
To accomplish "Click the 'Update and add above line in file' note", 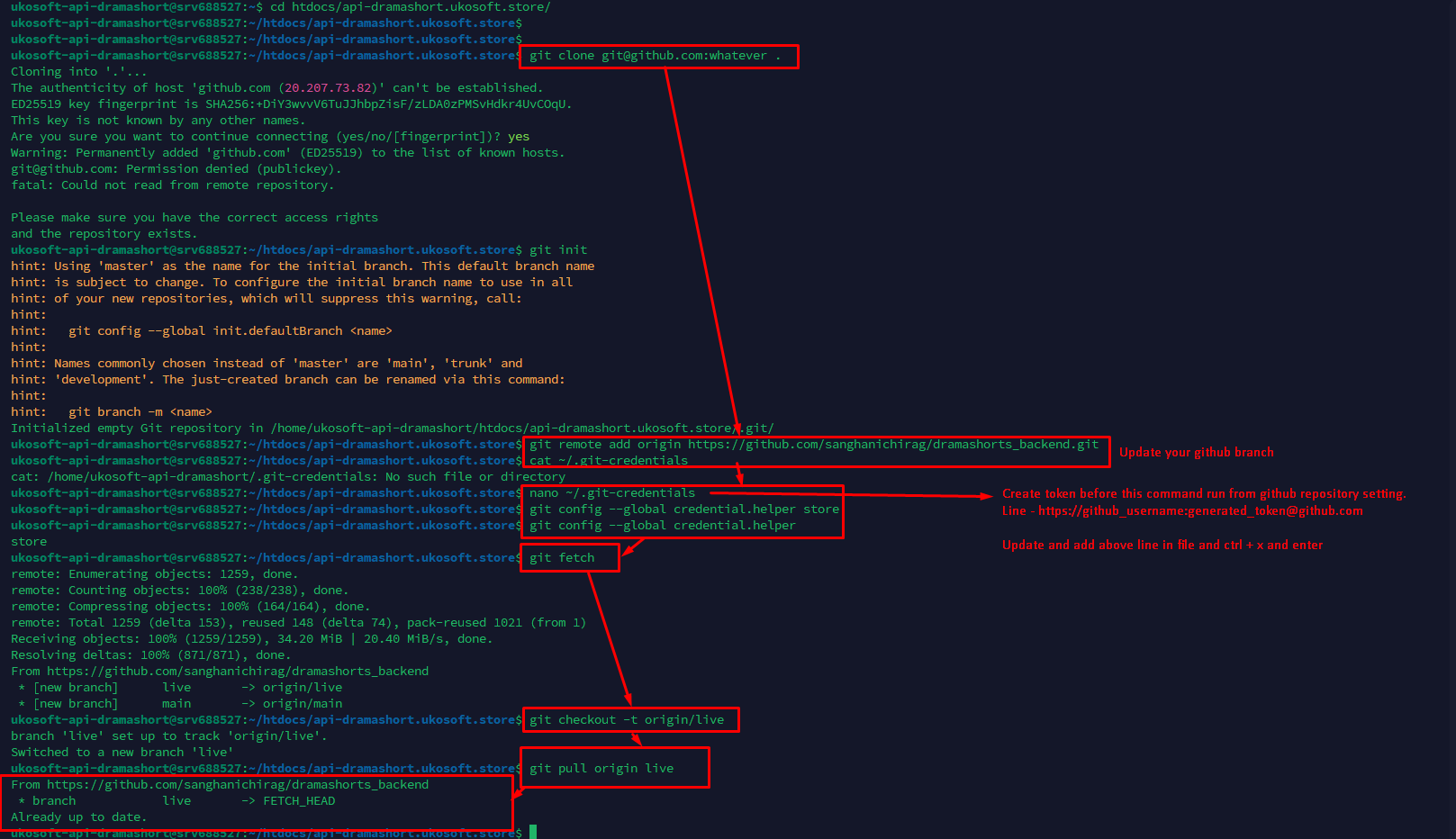I will [x=1162, y=546].
